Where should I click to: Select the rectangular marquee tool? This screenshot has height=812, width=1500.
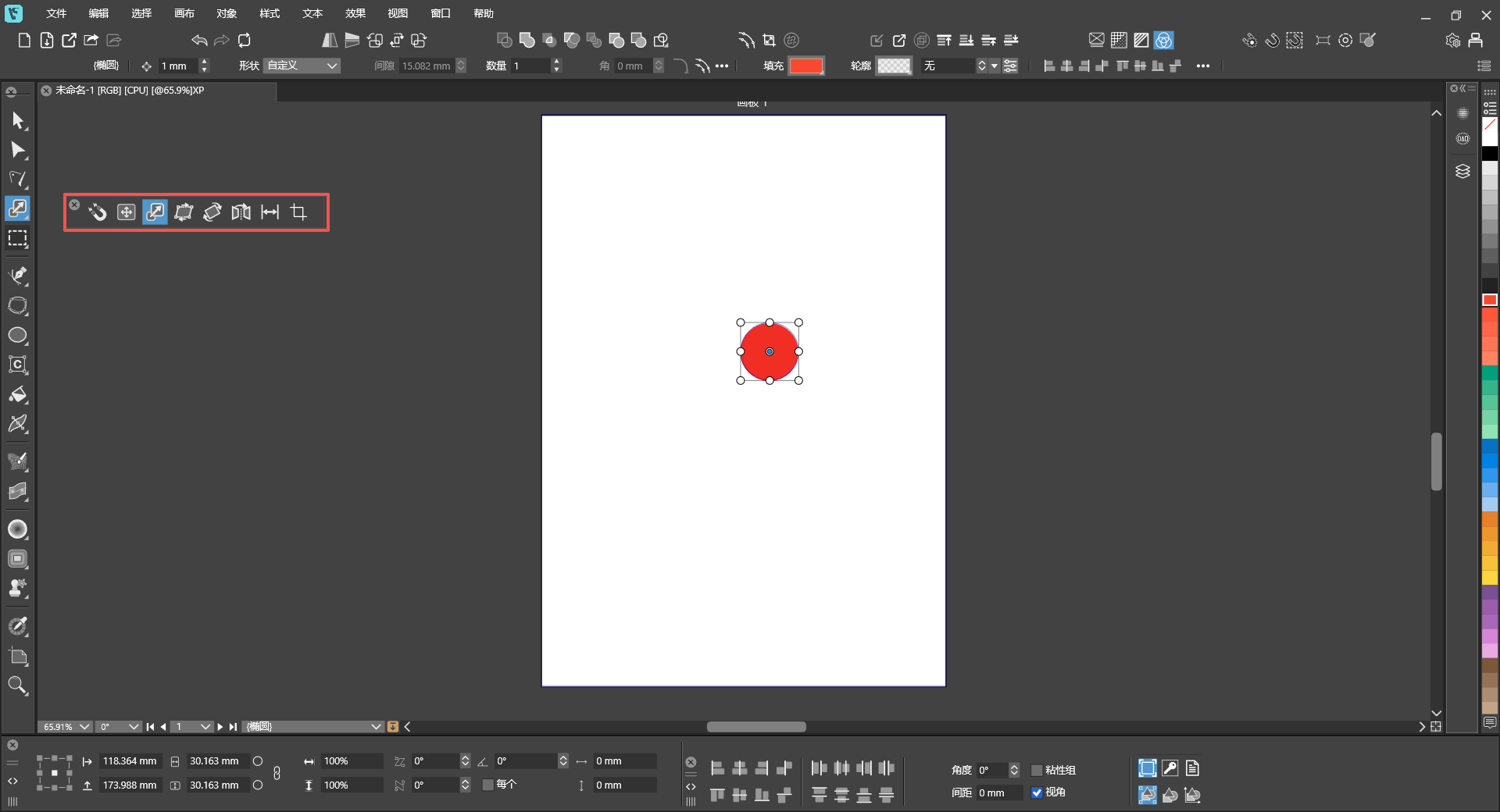point(18,238)
